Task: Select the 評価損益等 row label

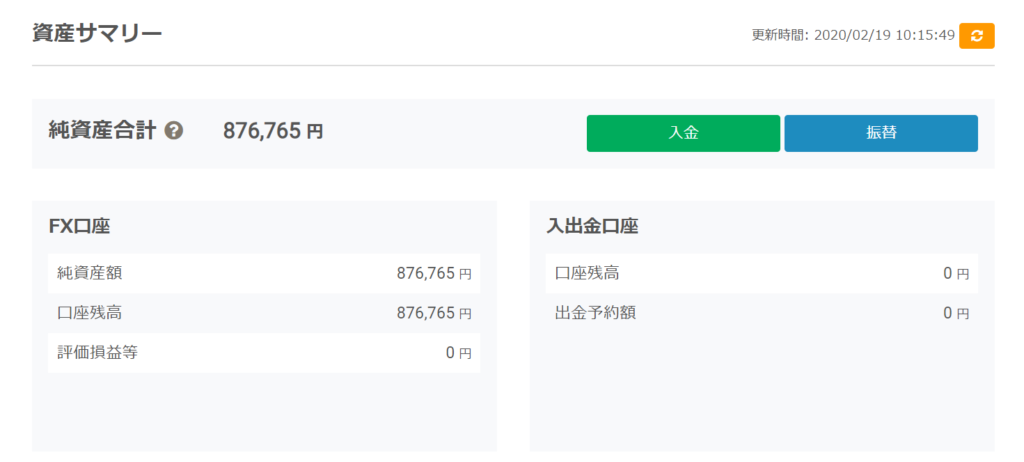Action: point(97,353)
